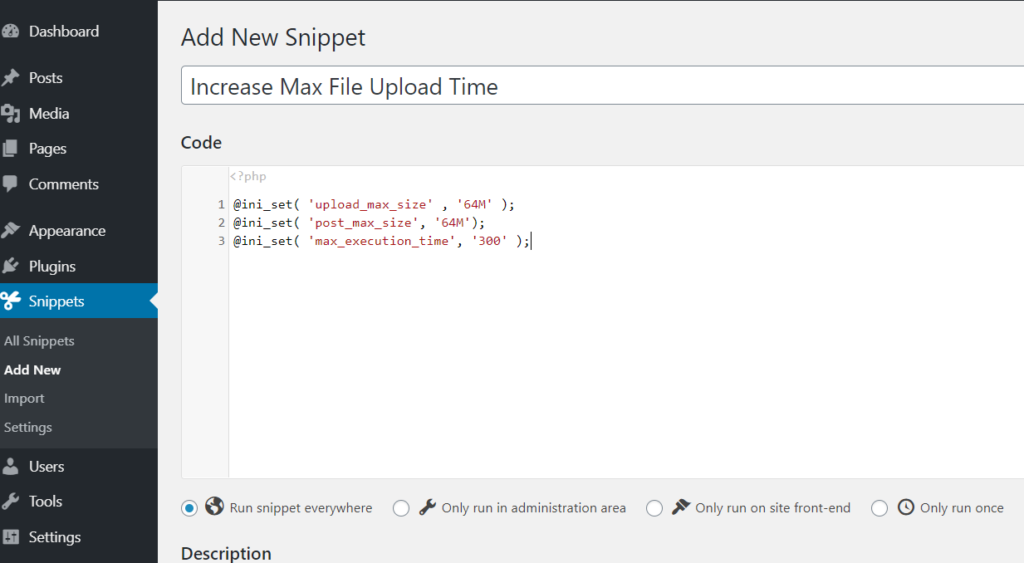Click the Snippets scissors icon

coord(10,300)
